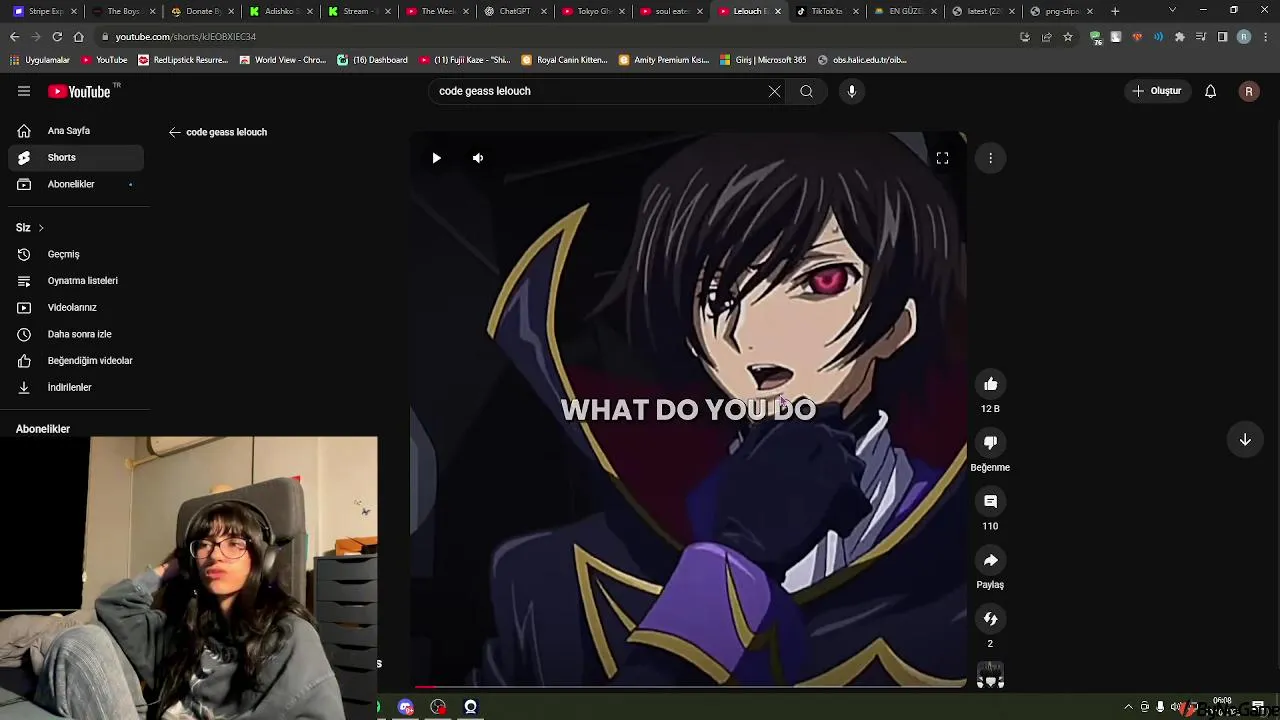Viewport: 1280px width, 720px height.
Task: Click the Discord taskbar icon
Action: [405, 707]
